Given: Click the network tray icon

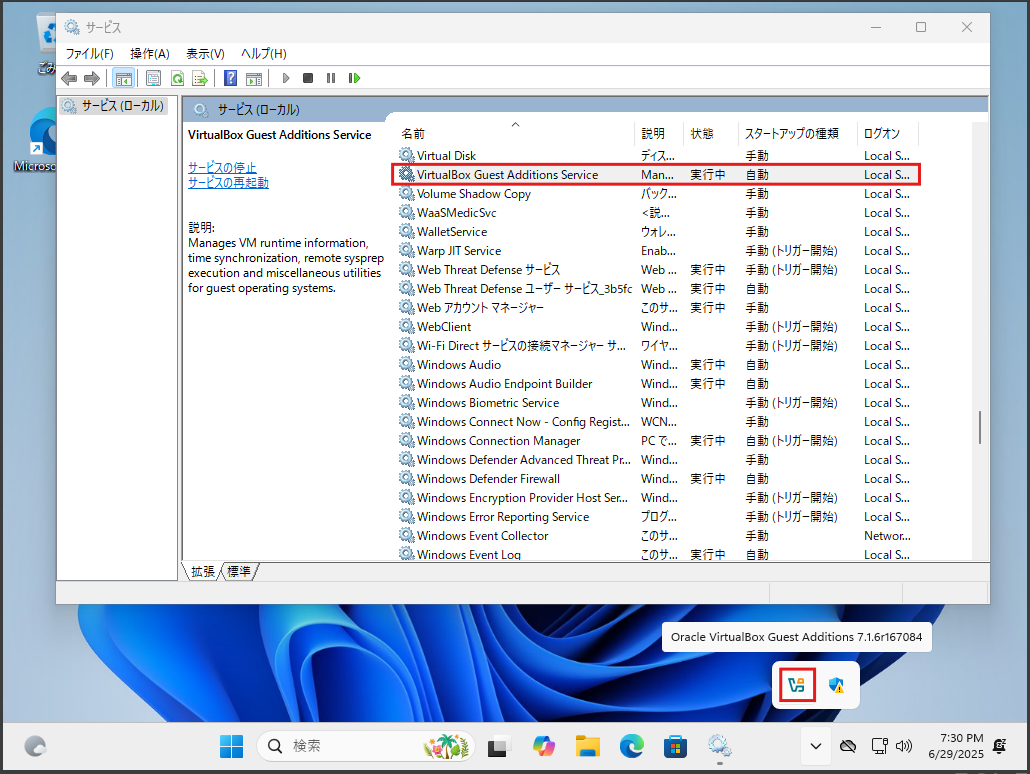Looking at the screenshot, I should pyautogui.click(x=880, y=746).
